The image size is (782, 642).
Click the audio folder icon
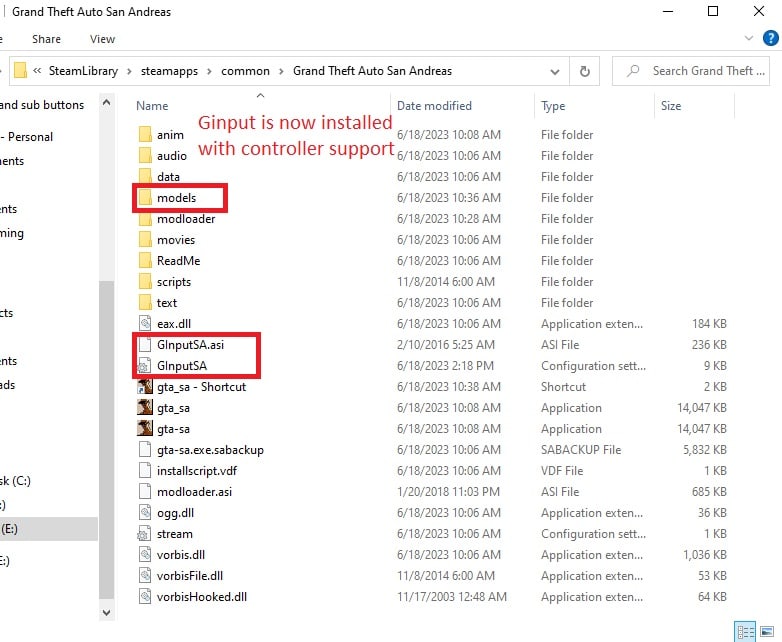click(145, 156)
